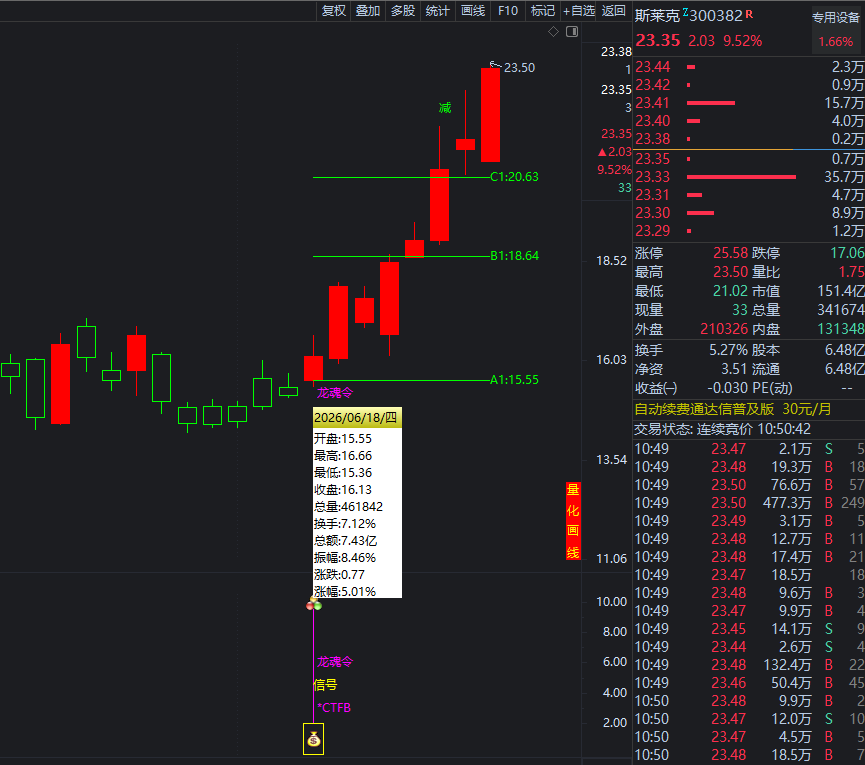Toggle the side panel layout icon
This screenshot has width=865, height=765.
click(572, 32)
